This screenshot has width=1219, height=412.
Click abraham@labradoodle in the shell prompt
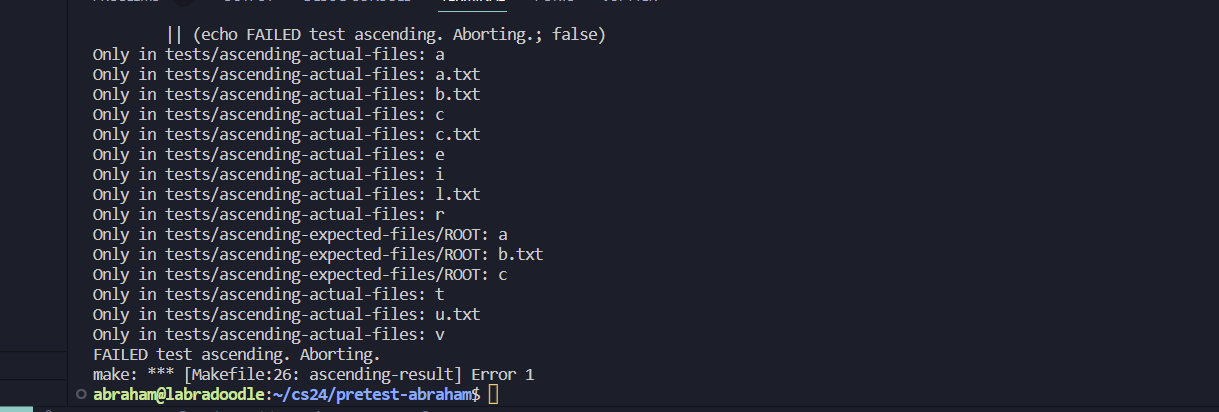pyautogui.click(x=178, y=395)
